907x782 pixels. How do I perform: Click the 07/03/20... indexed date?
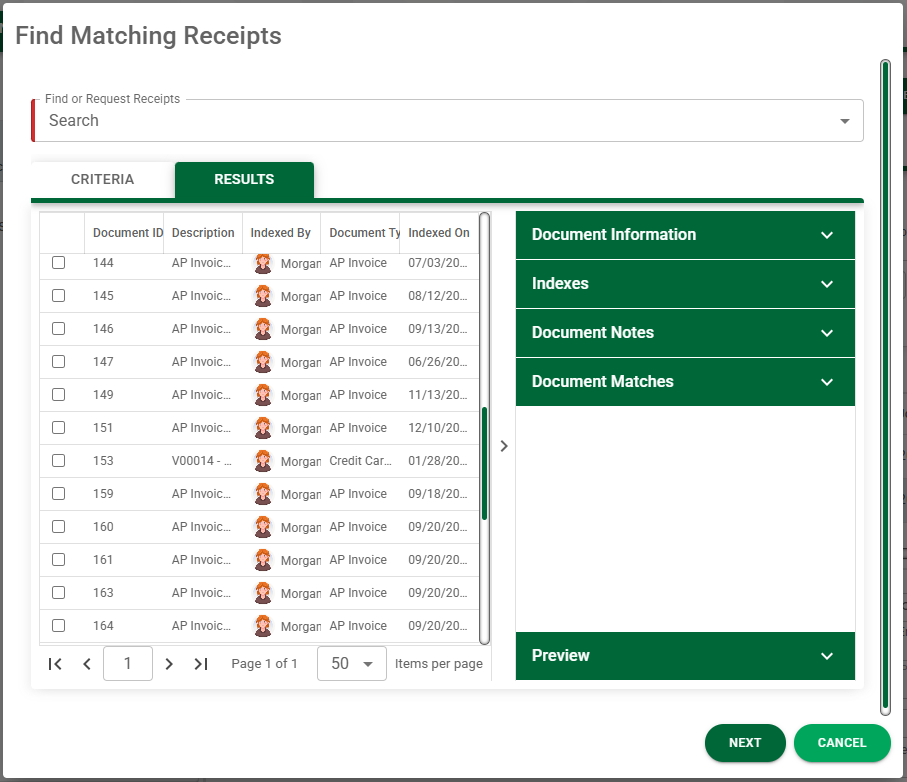[x=438, y=263]
